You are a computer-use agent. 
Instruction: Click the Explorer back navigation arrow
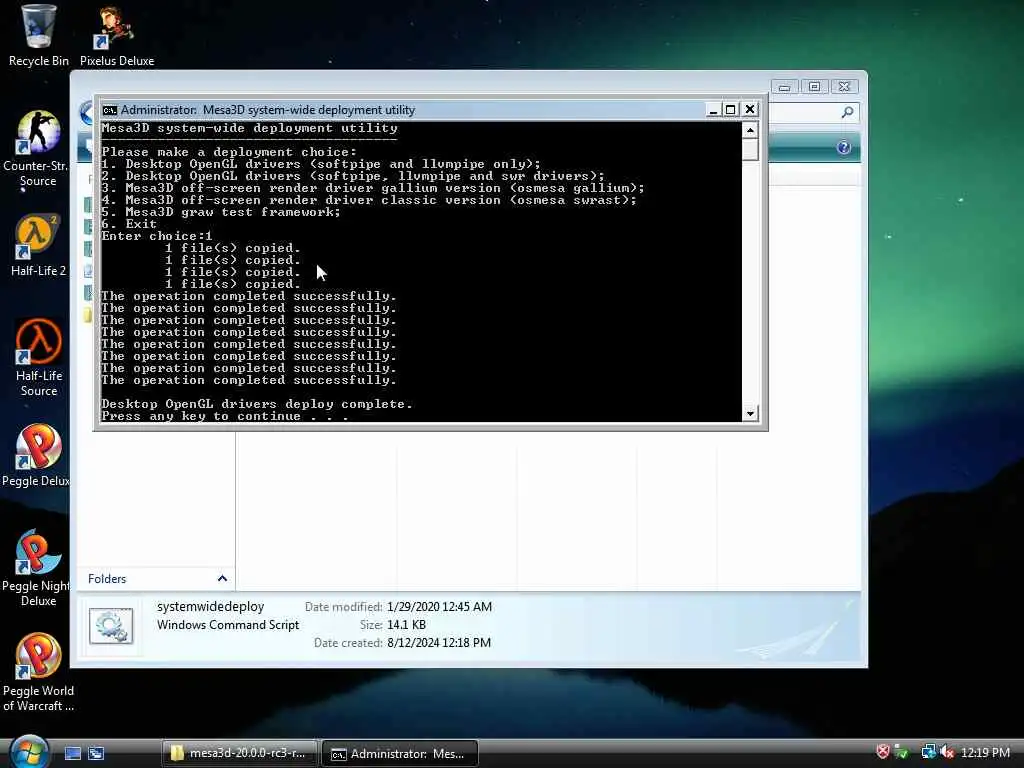click(x=88, y=112)
